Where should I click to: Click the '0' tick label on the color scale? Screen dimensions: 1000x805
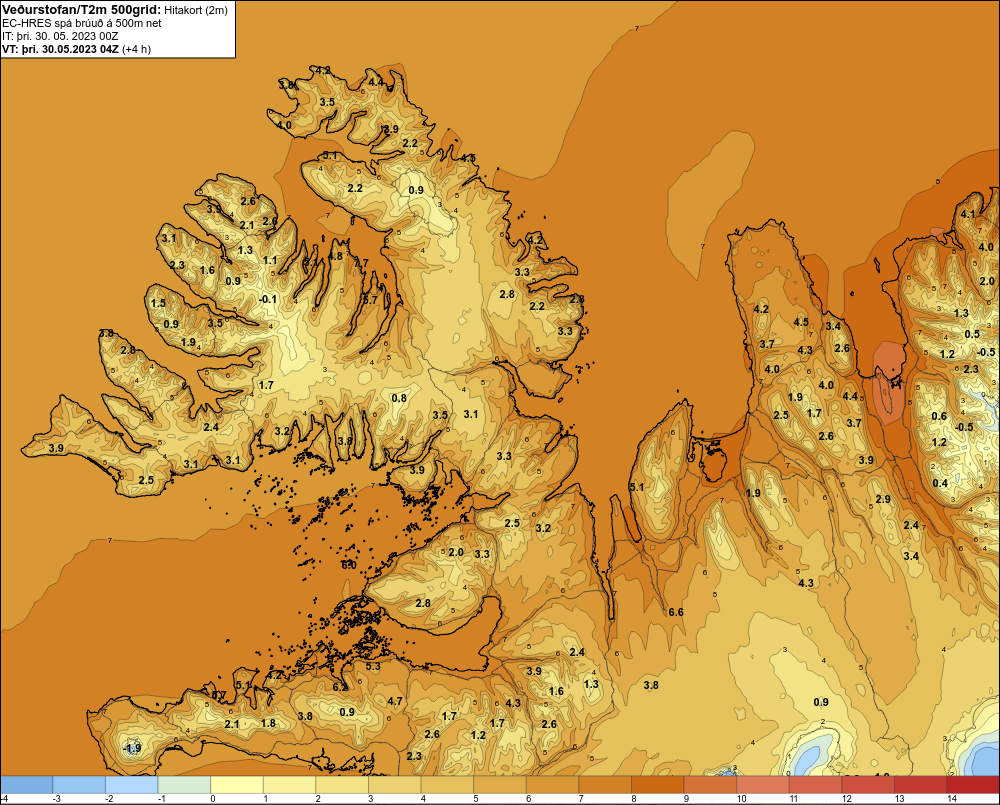pos(213,799)
